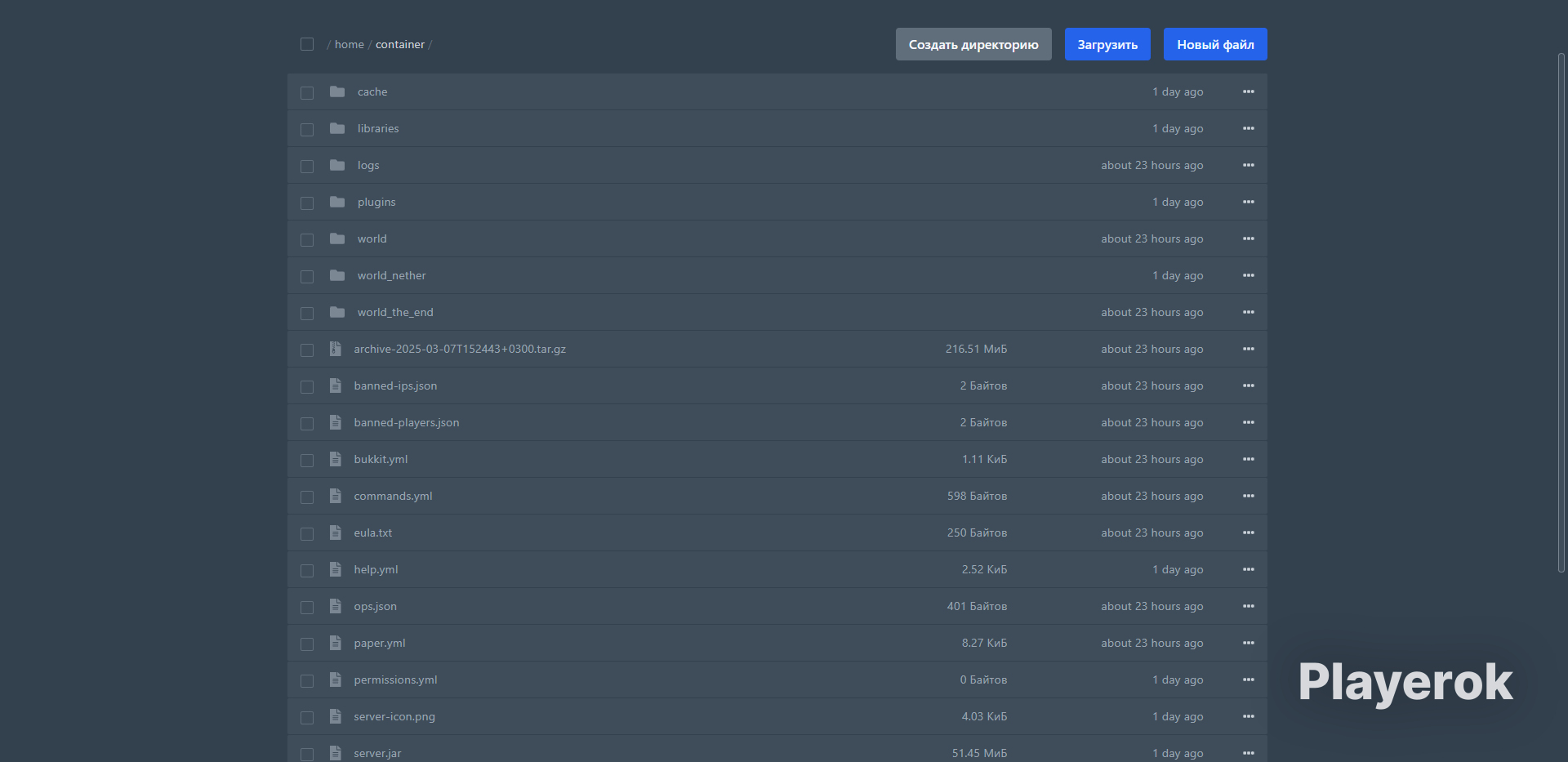The image size is (1568, 762).
Task: Go to home in the breadcrumb
Action: click(350, 44)
